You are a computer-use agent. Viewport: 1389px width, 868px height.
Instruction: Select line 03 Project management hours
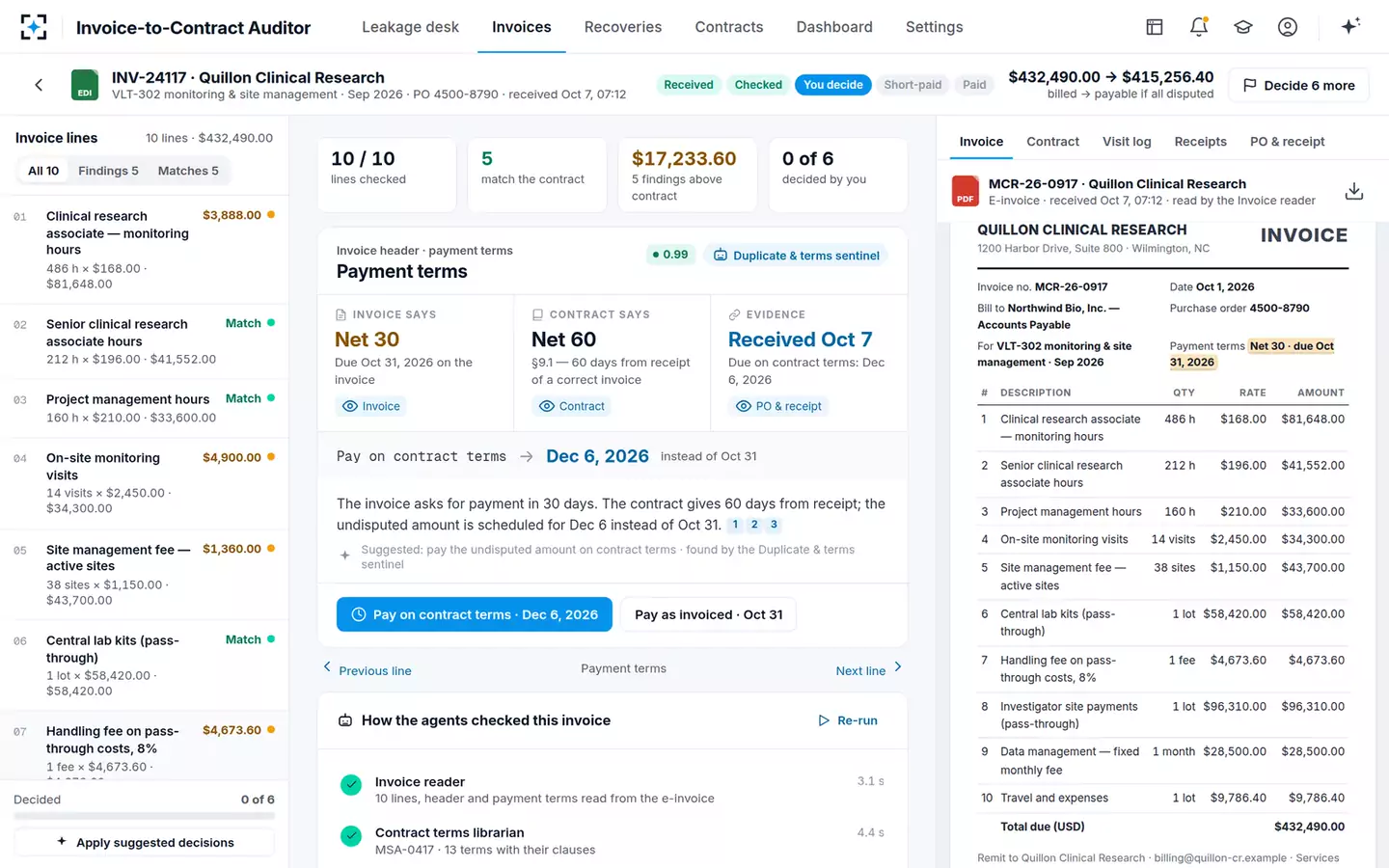[145, 408]
